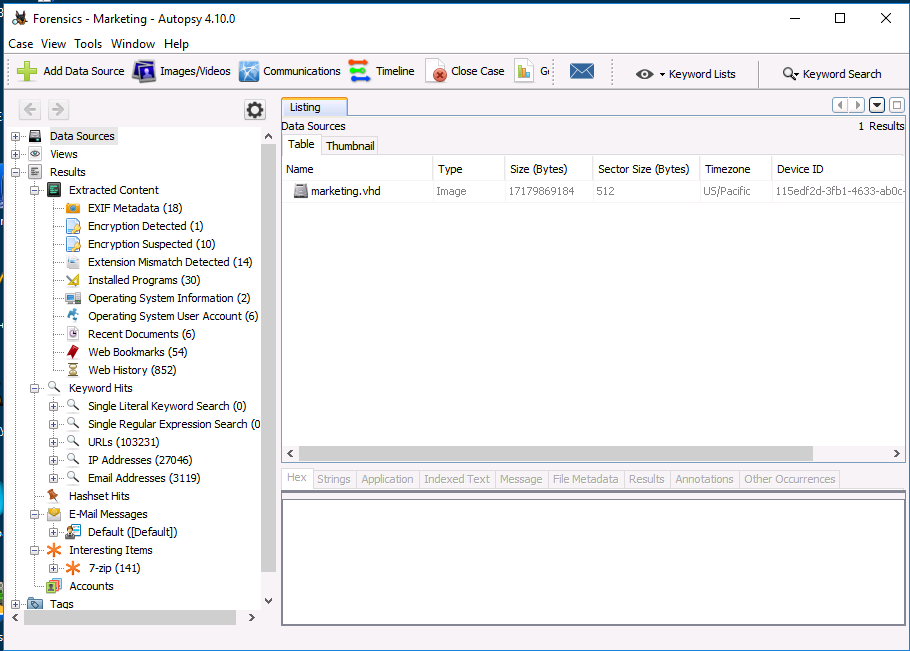Viewport: 910px width, 651px height.
Task: Maximize the Listing panel window
Action: pos(897,105)
